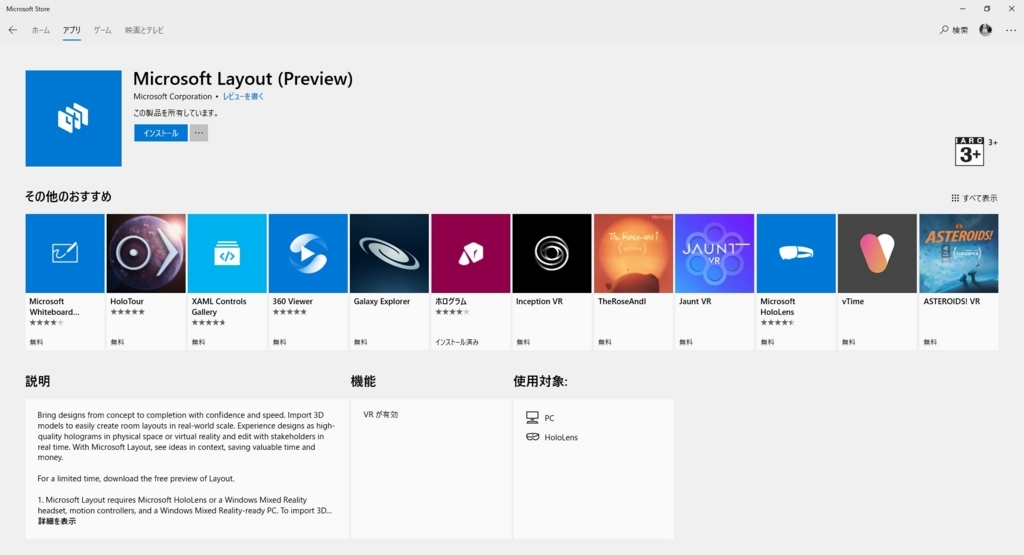Image resolution: width=1024 pixels, height=555 pixels.
Task: Open the ホログラム app tile
Action: click(x=471, y=281)
